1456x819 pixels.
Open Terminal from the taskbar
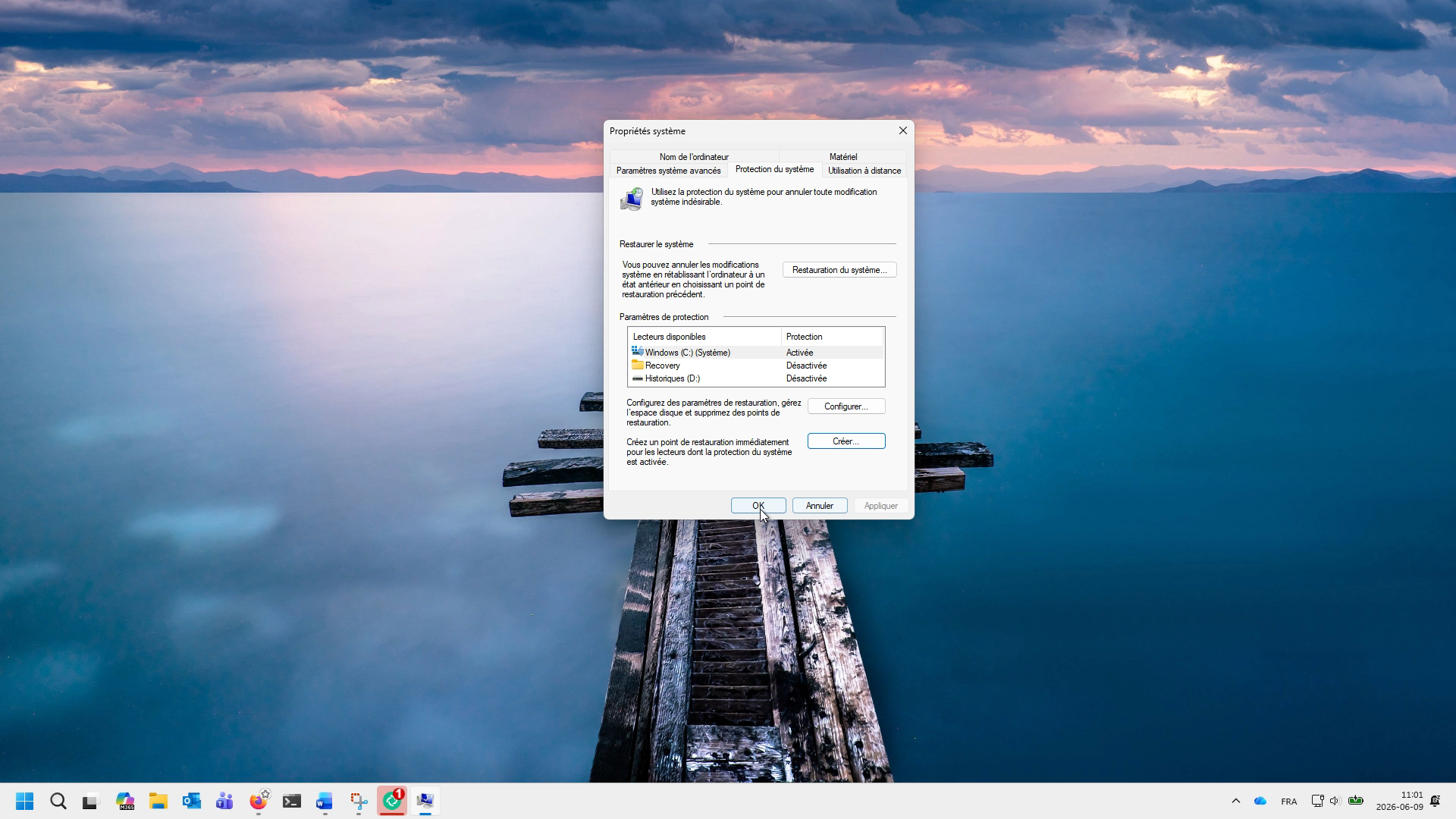coord(292,801)
